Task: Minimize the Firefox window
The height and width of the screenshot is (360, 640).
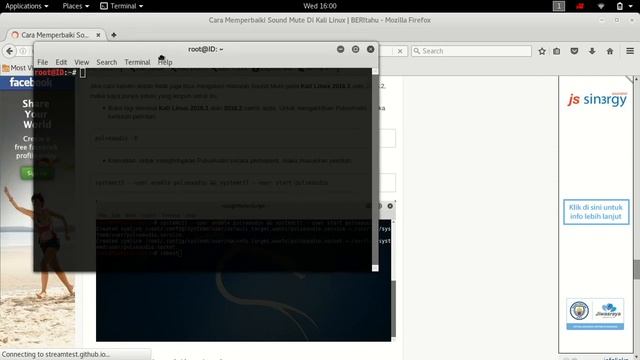Action: click(x=602, y=20)
